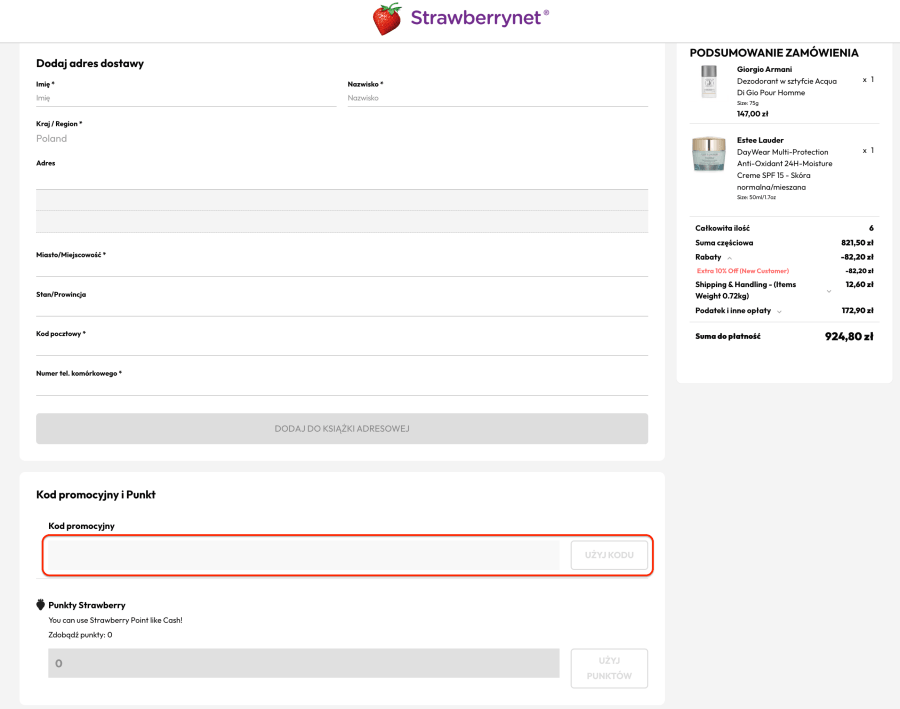Expand Podatek i inne opłaty chevron

tap(779, 311)
